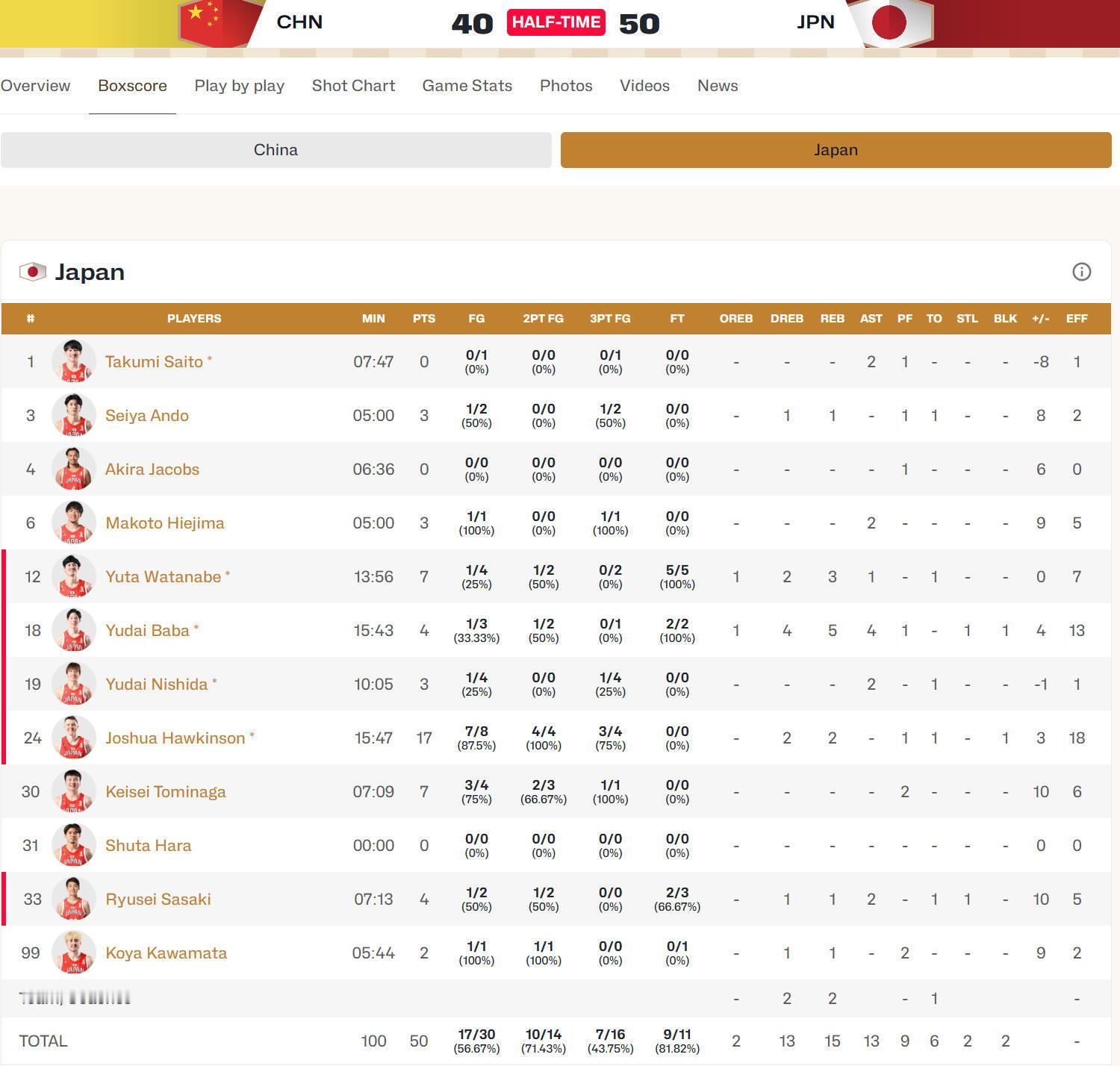Click the MIN column header
The height and width of the screenshot is (1066, 1120).
coord(373,319)
